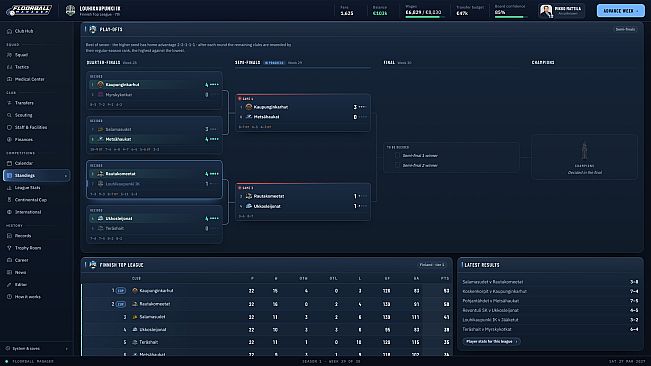651x366 pixels.
Task: Click result Koskenkorpit v Kaupunginkarhut
Action: 550,291
